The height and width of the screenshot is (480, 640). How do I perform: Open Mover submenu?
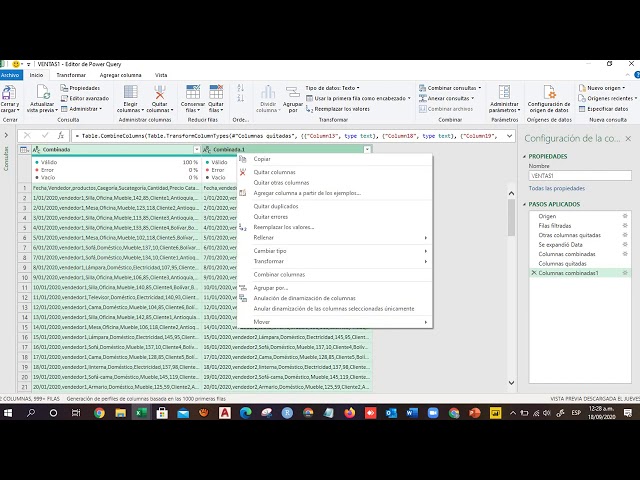click(335, 322)
